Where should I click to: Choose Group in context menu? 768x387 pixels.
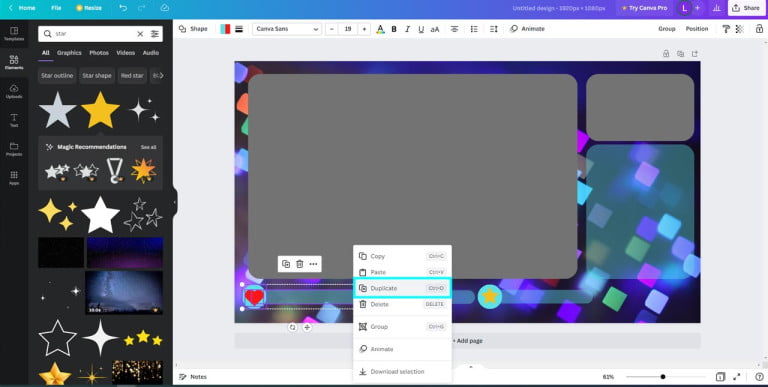[x=402, y=327]
